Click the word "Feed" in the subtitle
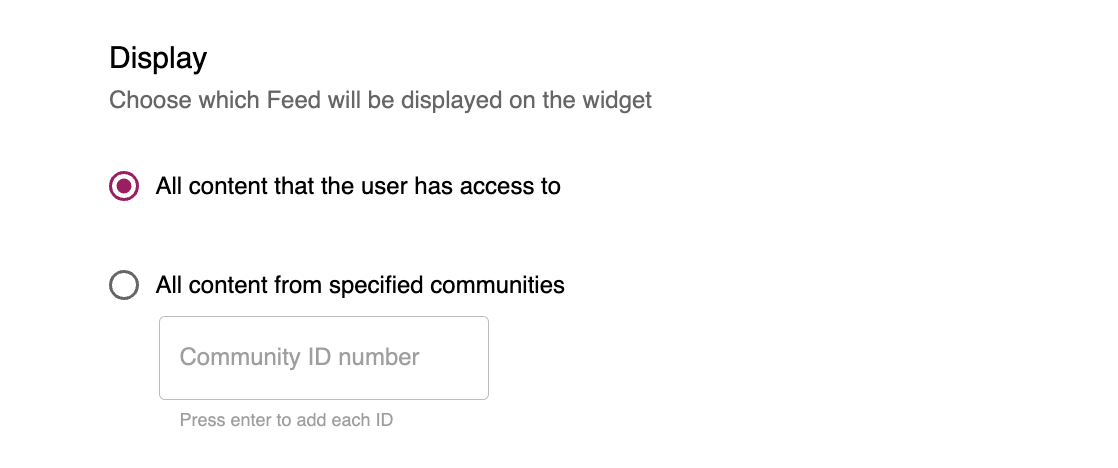This screenshot has height=468, width=1118. pos(293,101)
